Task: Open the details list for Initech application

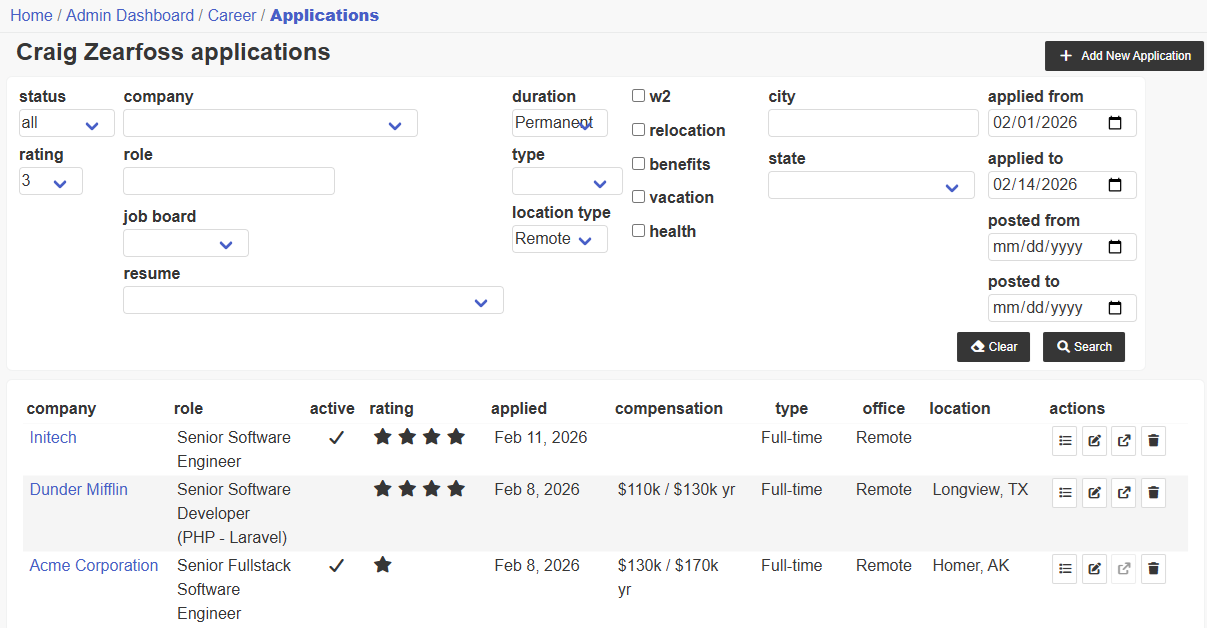Action: click(1064, 440)
